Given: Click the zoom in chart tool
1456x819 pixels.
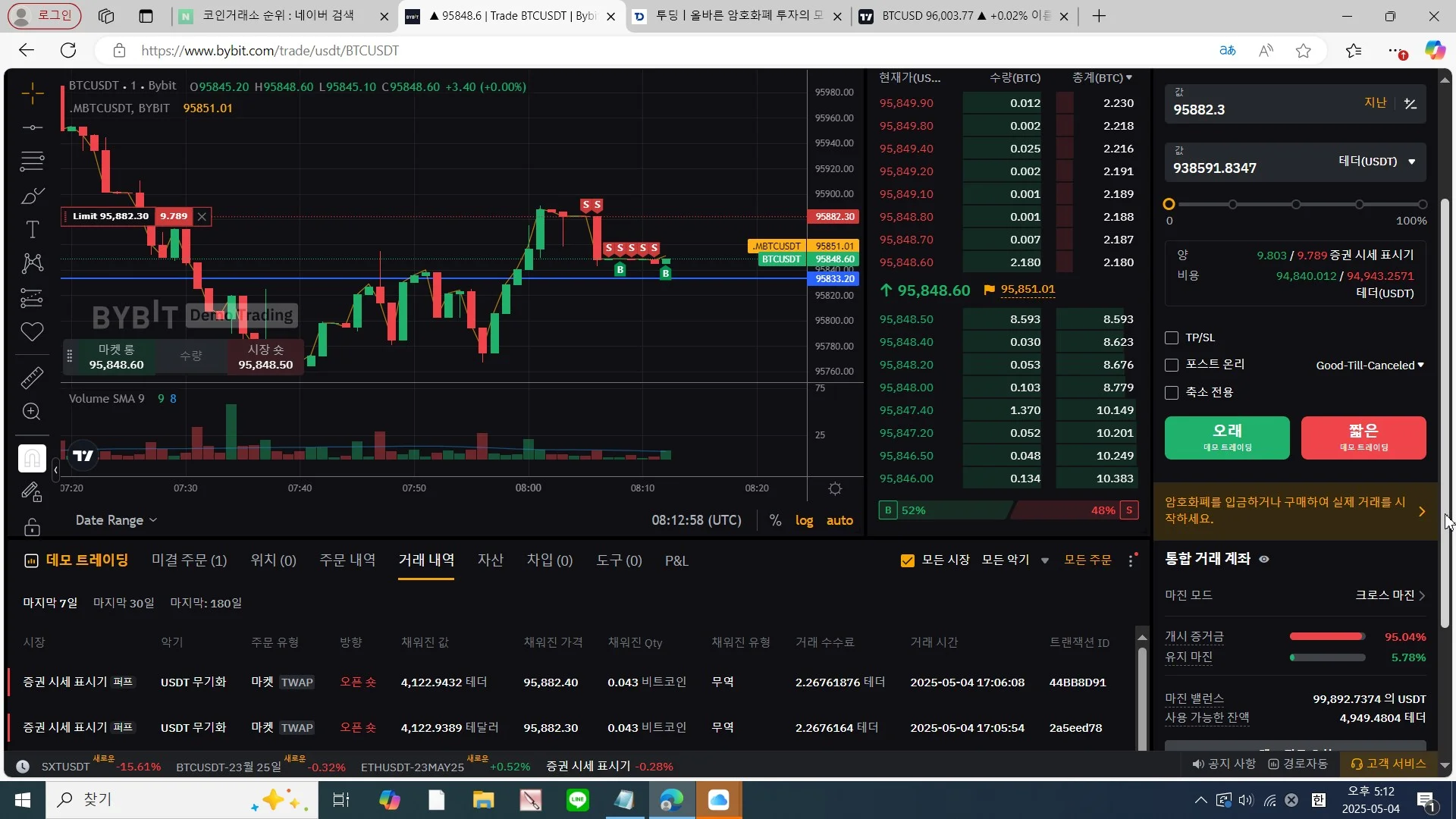Looking at the screenshot, I should [32, 412].
